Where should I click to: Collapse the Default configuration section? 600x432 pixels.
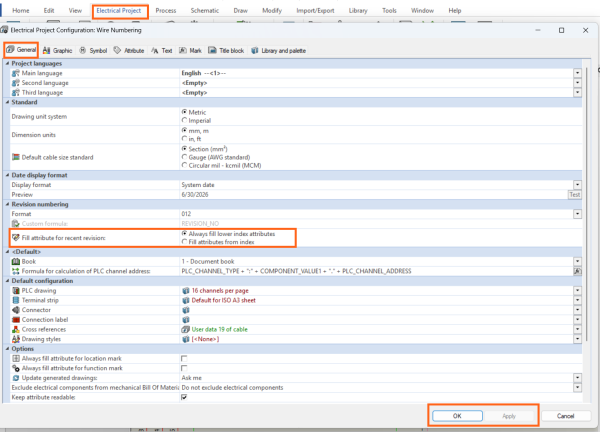tap(7, 281)
